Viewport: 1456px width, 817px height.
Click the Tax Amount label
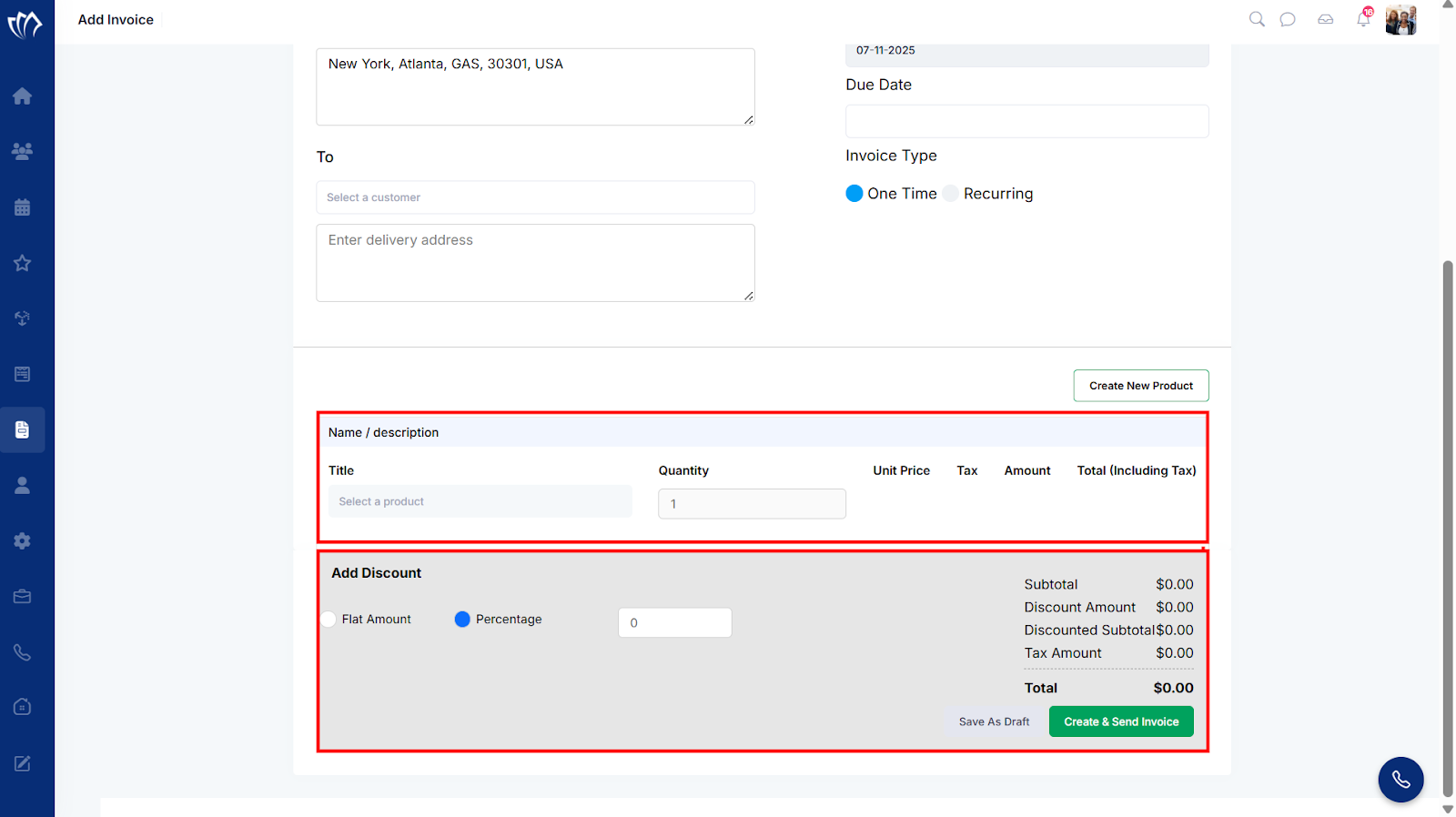click(1062, 653)
